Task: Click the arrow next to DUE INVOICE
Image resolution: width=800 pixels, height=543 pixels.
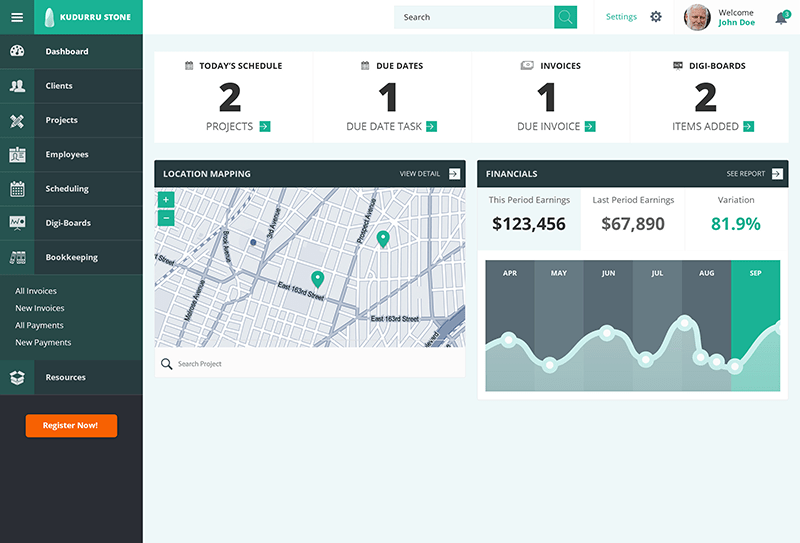Action: pyautogui.click(x=590, y=127)
